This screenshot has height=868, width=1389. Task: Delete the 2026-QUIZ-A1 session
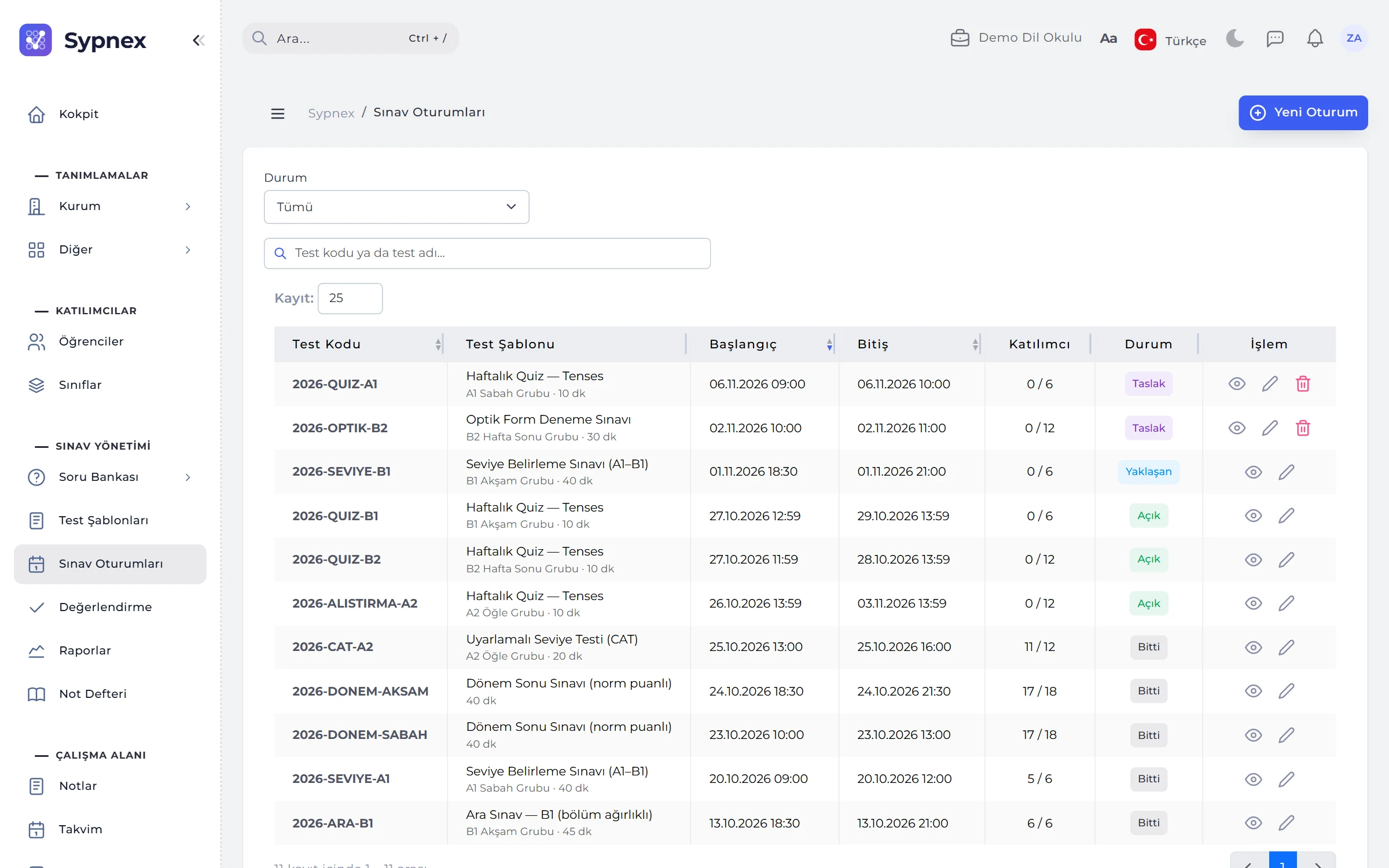tap(1303, 384)
